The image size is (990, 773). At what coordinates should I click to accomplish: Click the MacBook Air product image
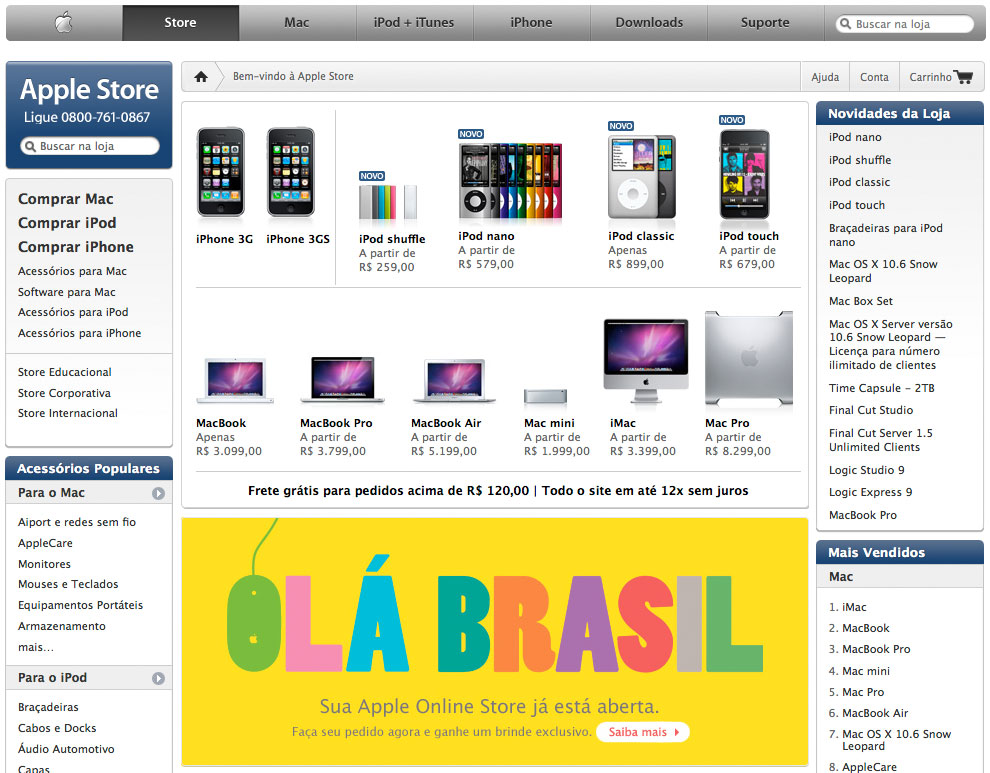tap(454, 381)
